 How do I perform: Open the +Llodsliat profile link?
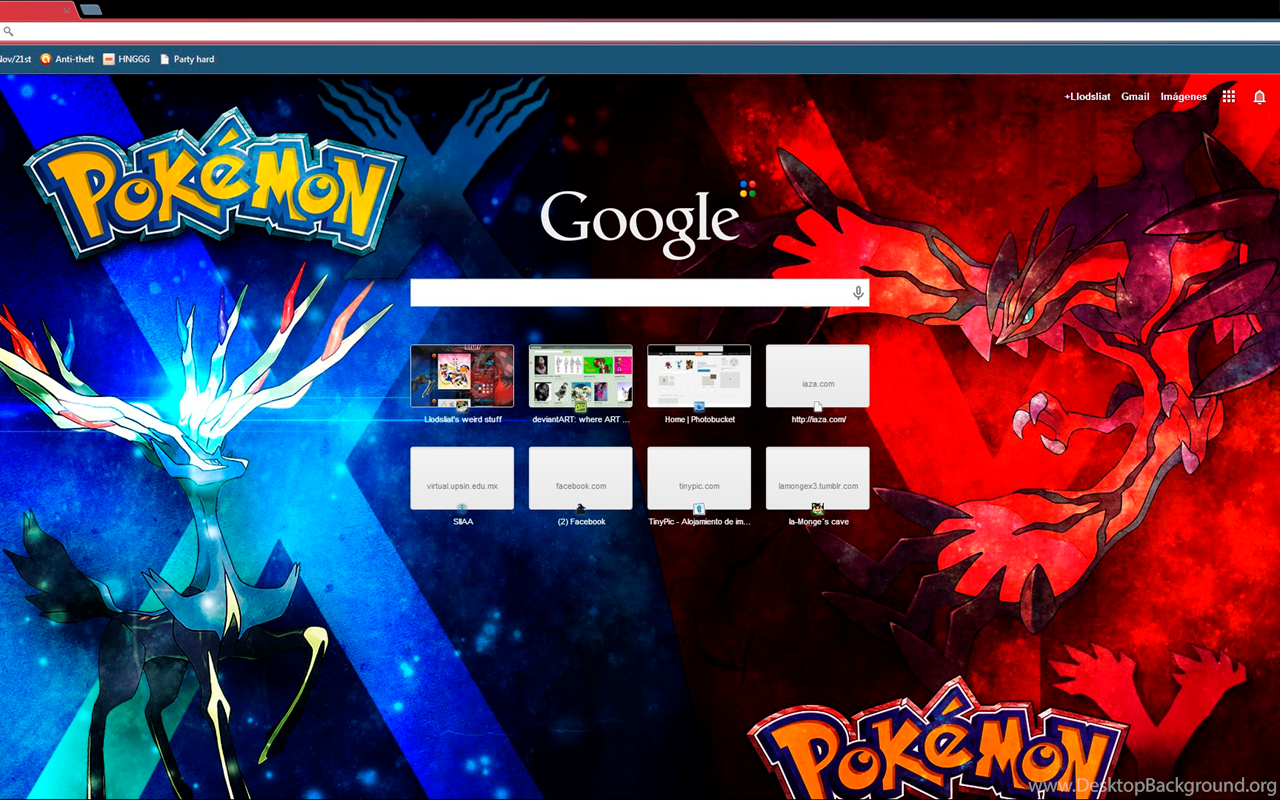click(1088, 97)
